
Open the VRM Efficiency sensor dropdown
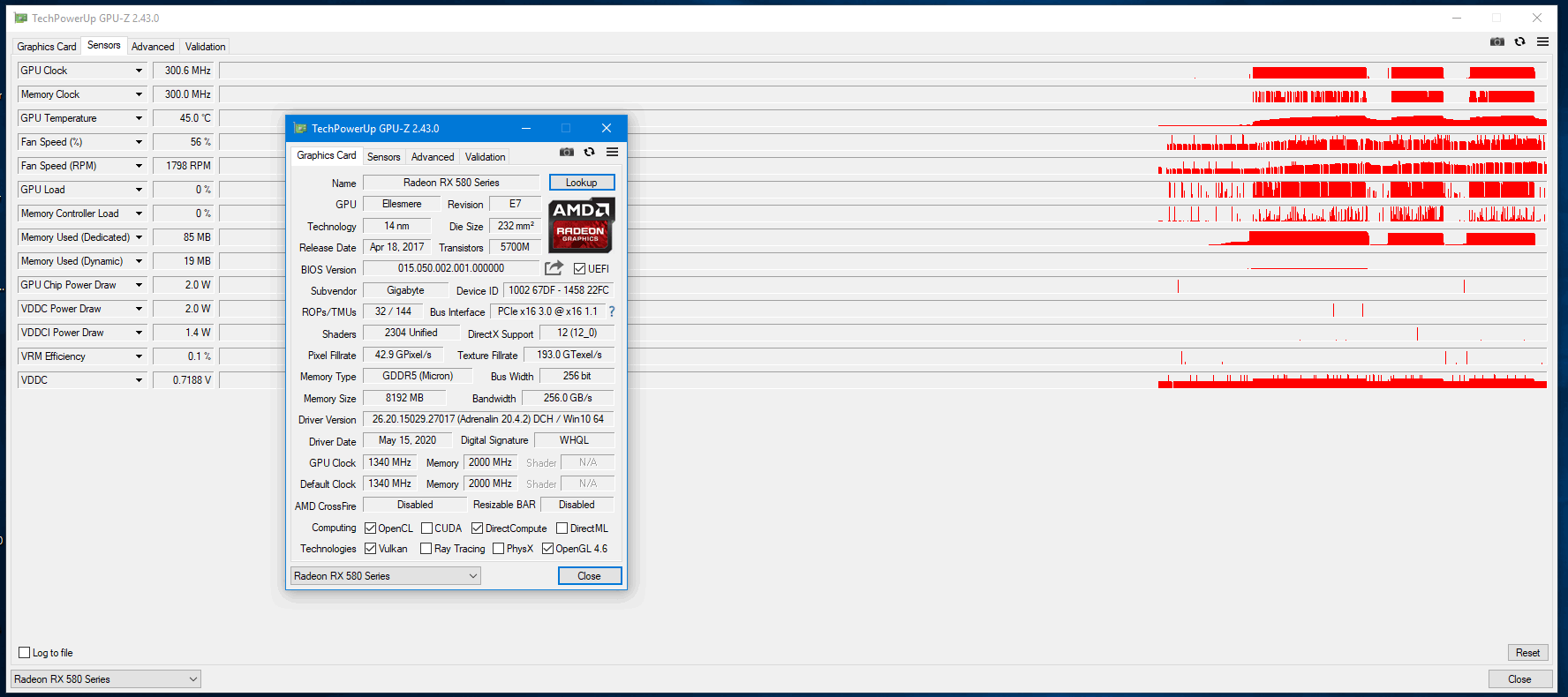click(139, 356)
